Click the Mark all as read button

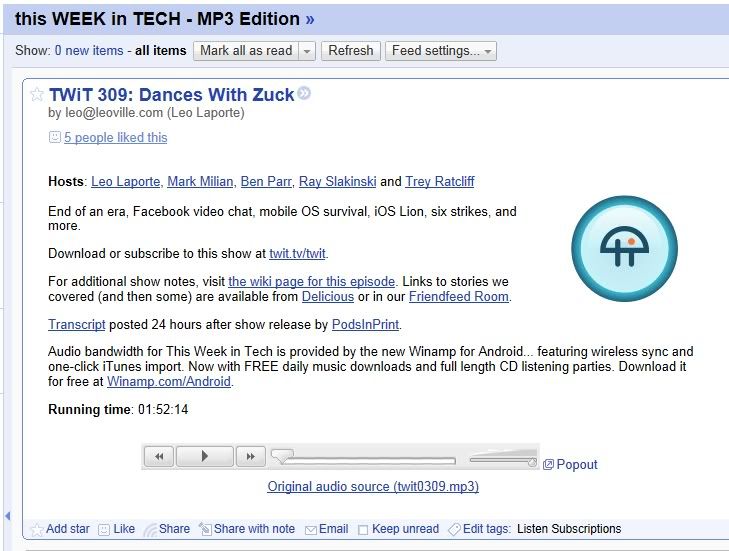[x=246, y=51]
